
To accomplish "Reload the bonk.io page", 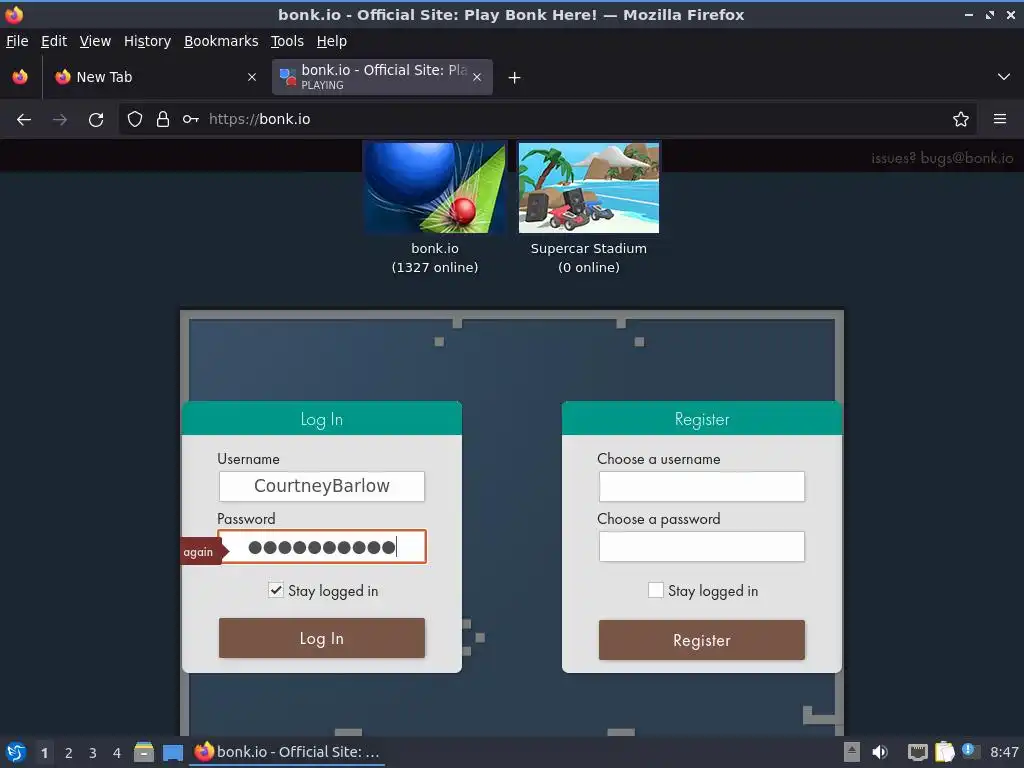I will (96, 120).
